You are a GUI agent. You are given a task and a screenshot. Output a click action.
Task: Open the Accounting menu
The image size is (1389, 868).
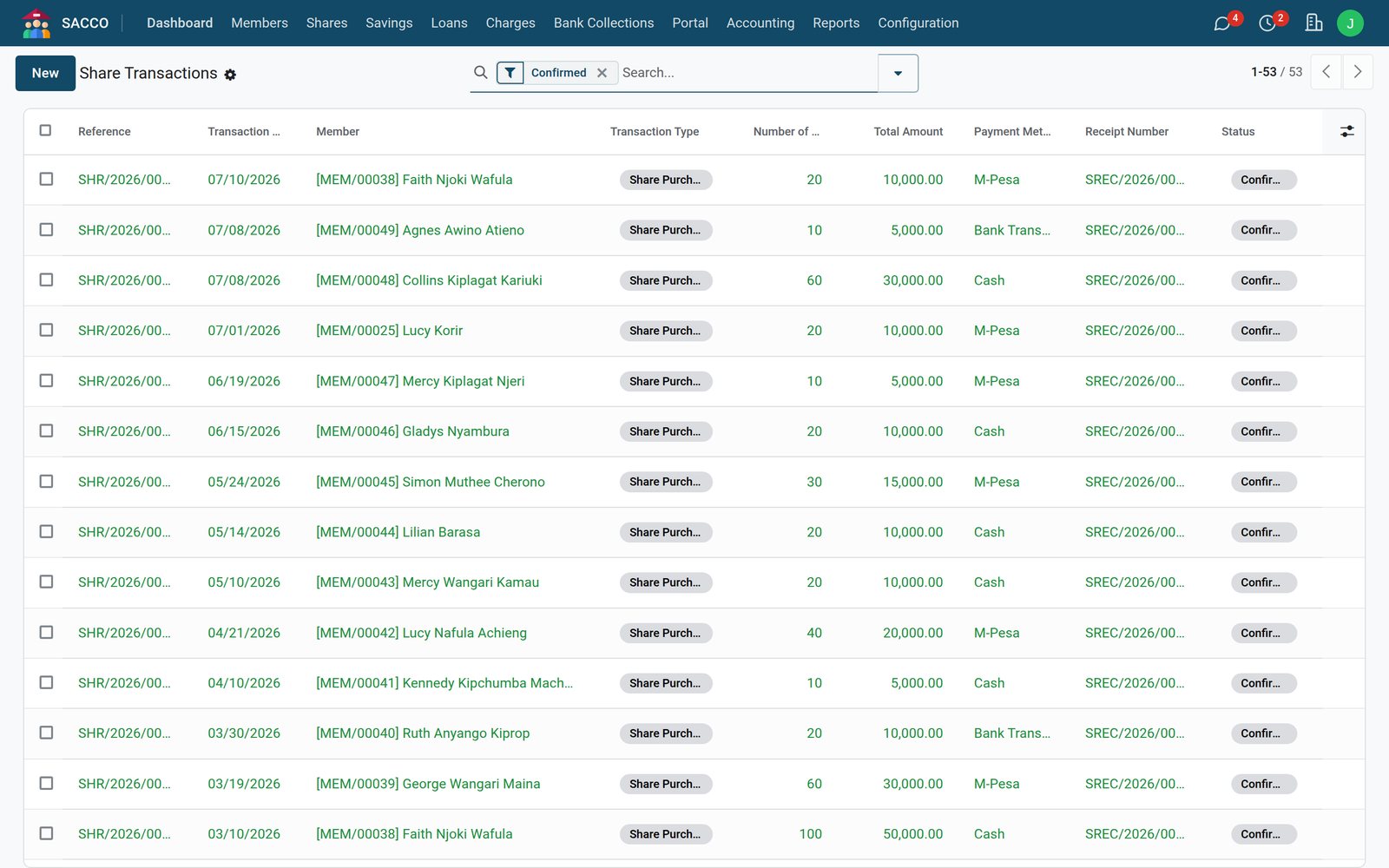[760, 23]
